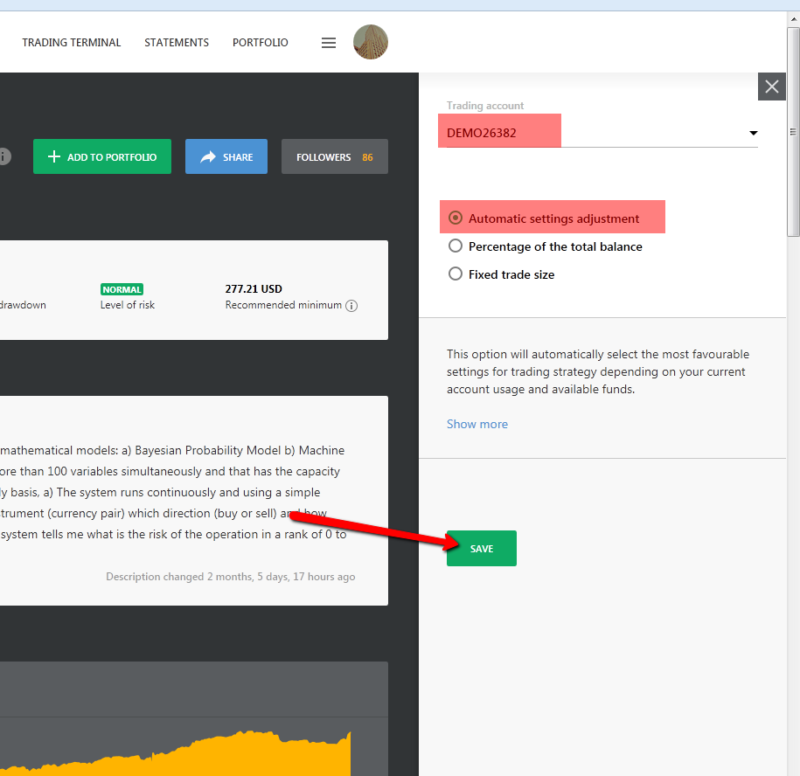This screenshot has height=776, width=800.
Task: Open the Portfolio menu item
Action: click(x=260, y=42)
